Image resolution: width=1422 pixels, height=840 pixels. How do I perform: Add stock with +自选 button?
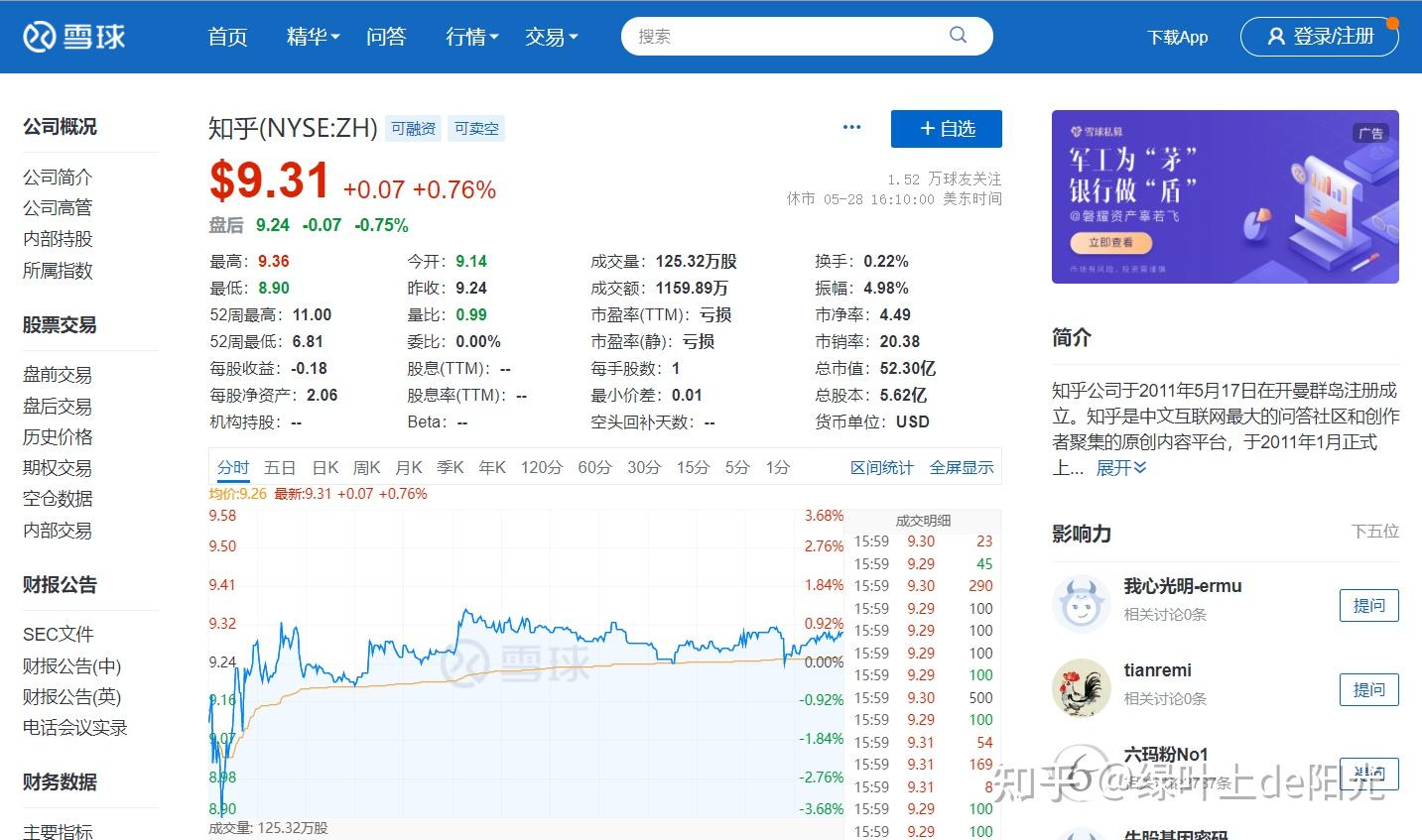tap(947, 129)
